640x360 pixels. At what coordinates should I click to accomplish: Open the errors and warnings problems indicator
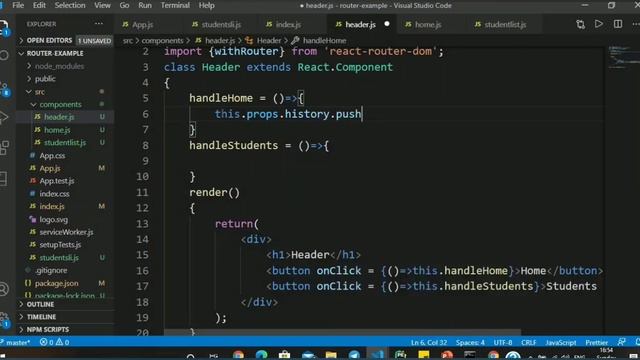pyautogui.click(x=54, y=342)
